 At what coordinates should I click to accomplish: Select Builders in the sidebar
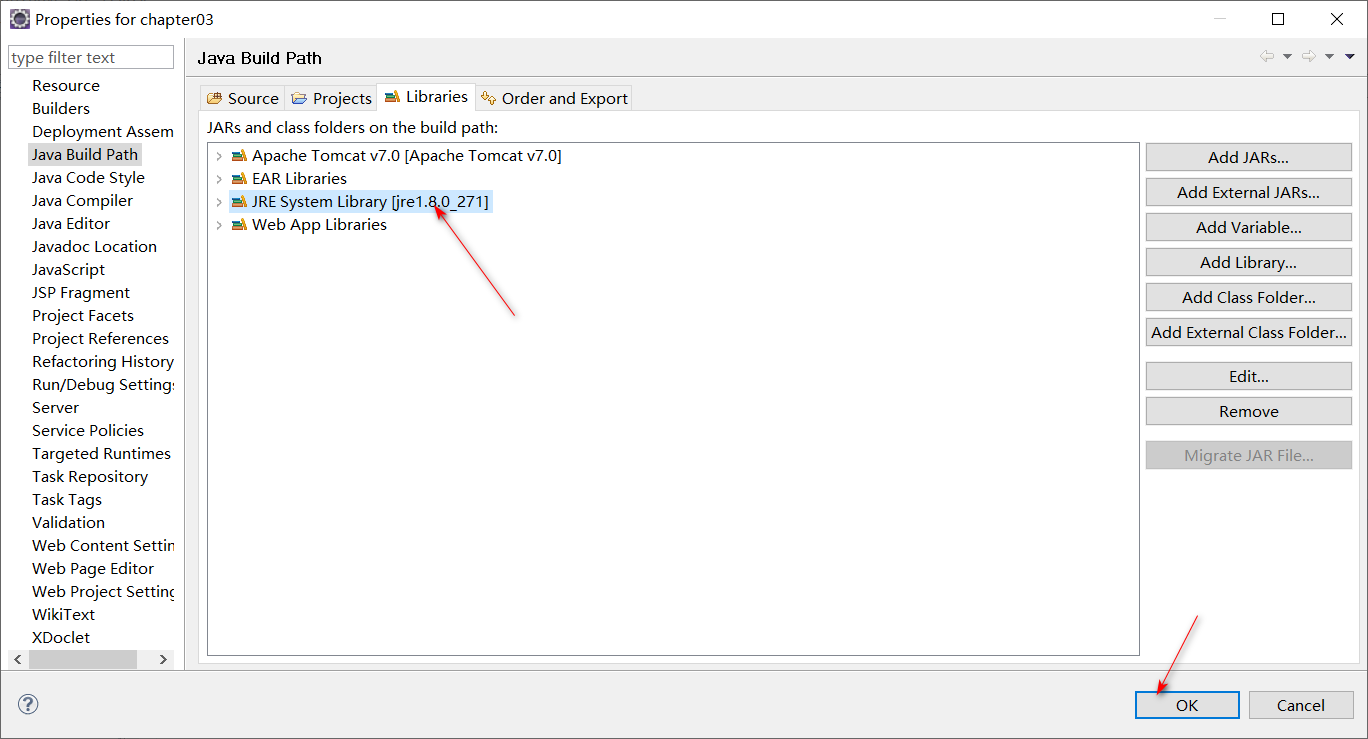pos(61,109)
